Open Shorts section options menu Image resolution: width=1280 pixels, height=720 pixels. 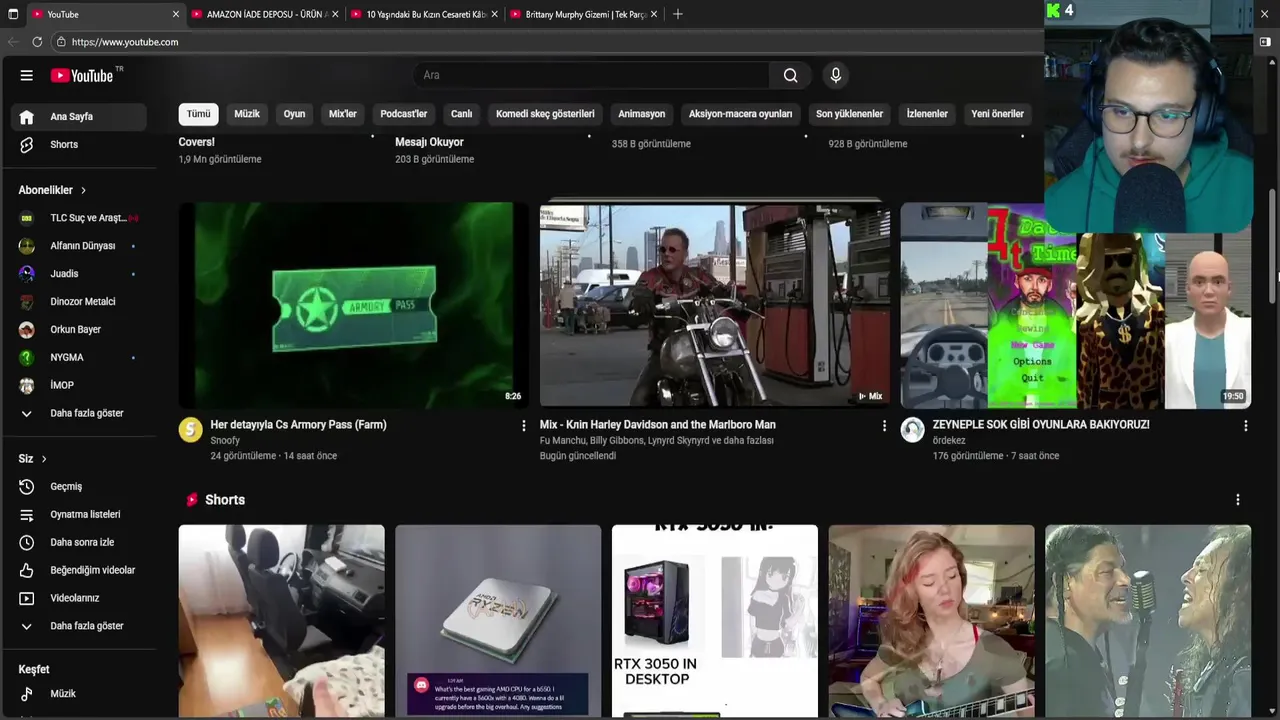(x=1238, y=500)
